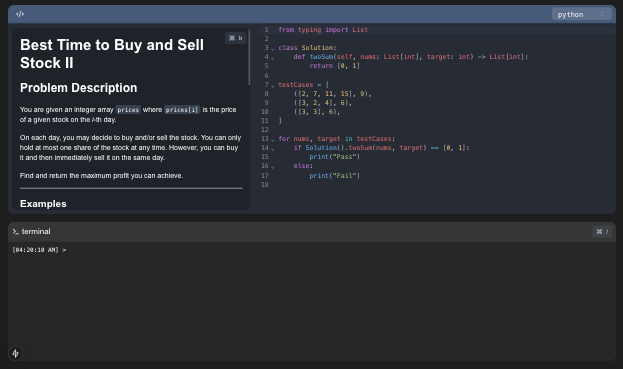Click the command-b shortcut badge
The image size is (623, 369).
(236, 38)
